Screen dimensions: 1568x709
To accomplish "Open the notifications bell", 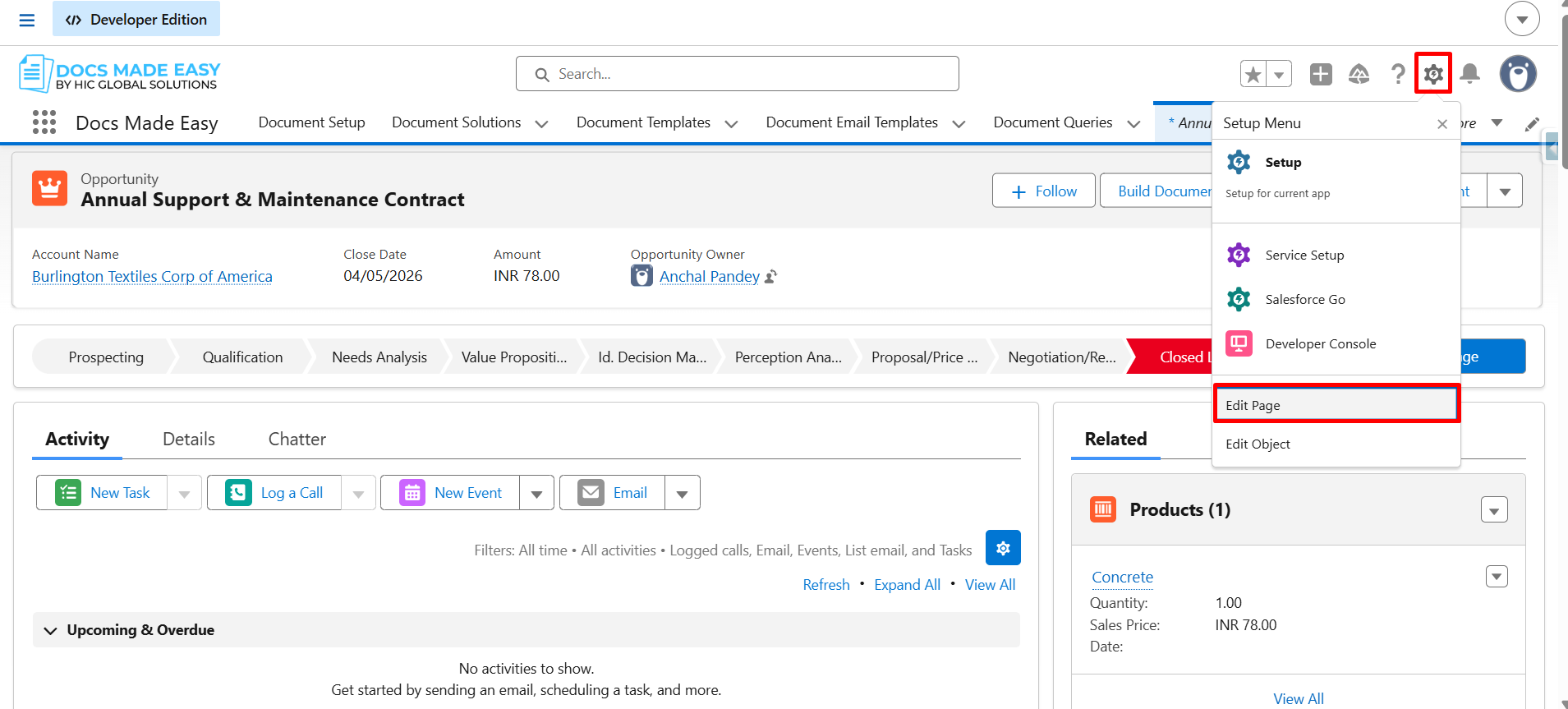I will (1470, 74).
